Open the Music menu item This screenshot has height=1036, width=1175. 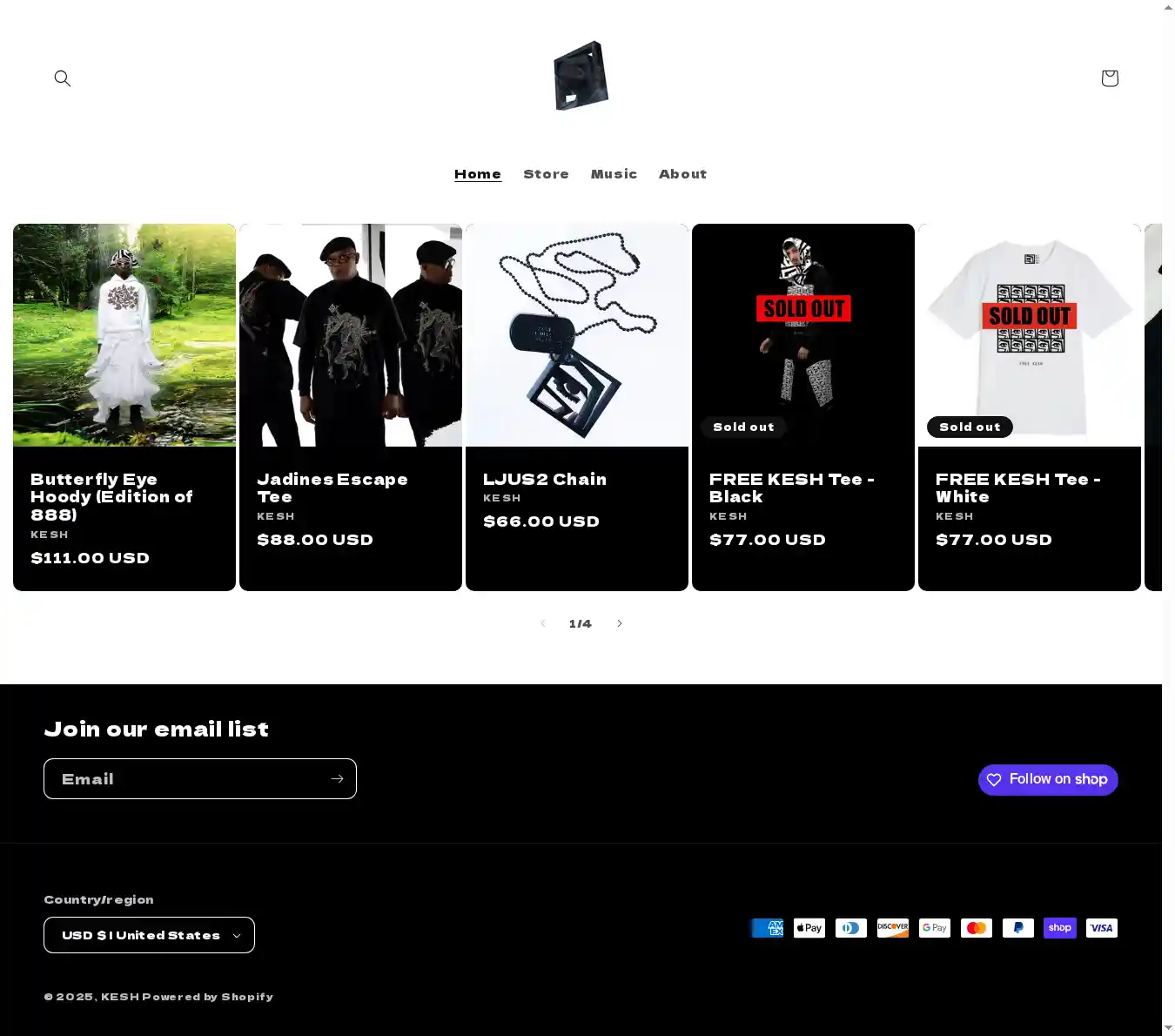(x=614, y=174)
